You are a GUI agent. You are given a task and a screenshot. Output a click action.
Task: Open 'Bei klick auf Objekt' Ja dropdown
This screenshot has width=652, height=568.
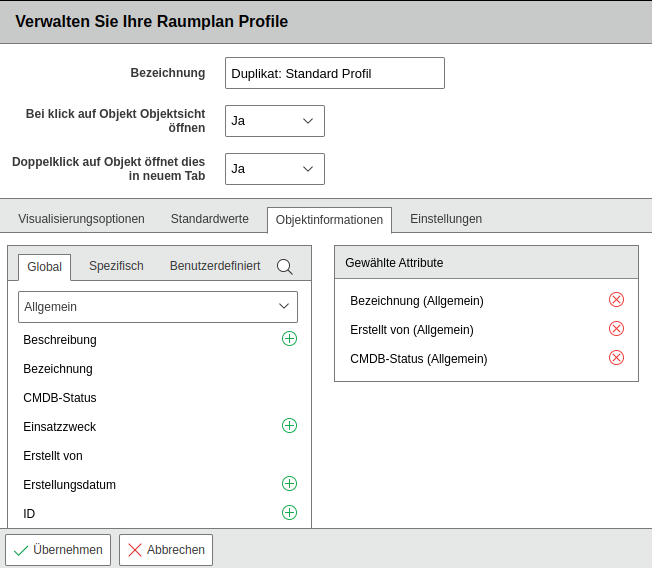pos(275,121)
